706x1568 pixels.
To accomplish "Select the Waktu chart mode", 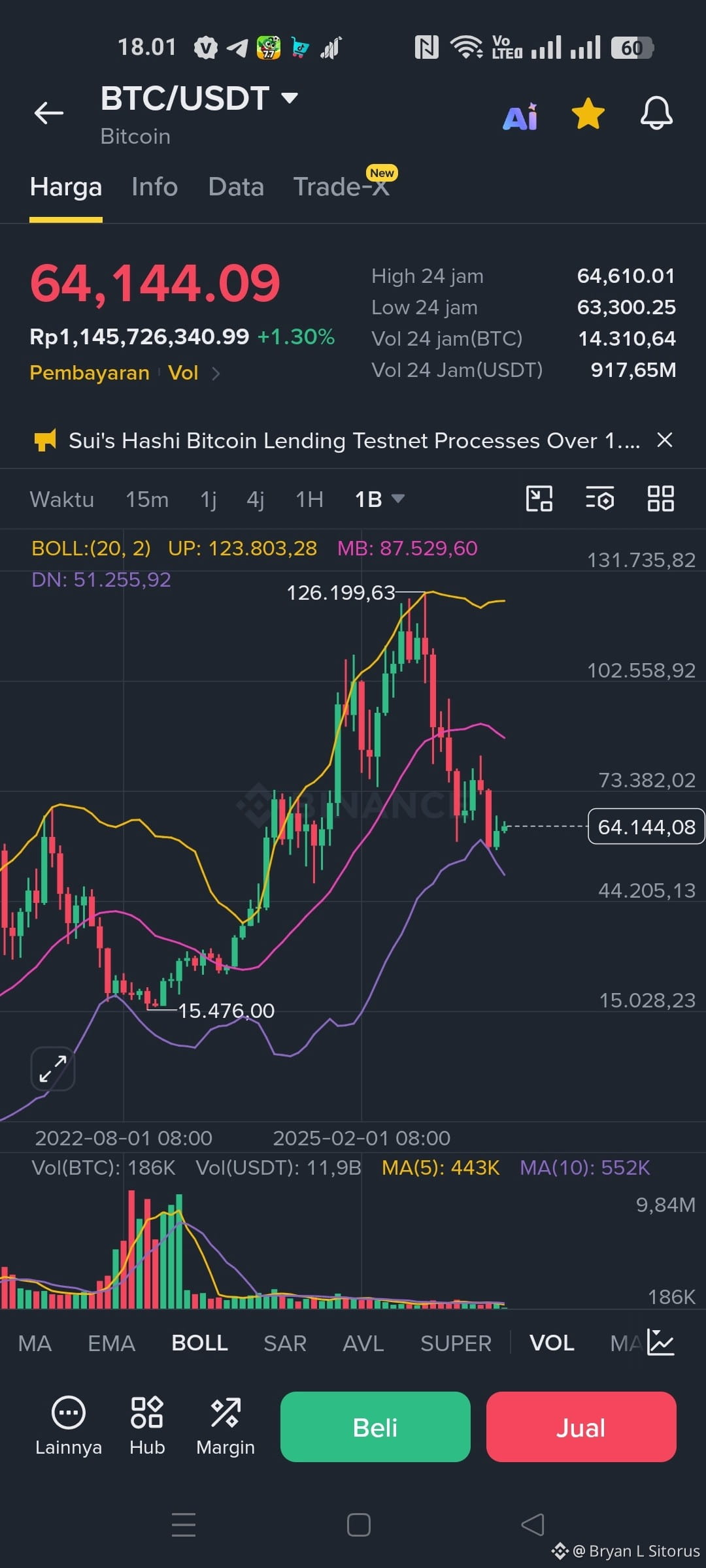I will pyautogui.click(x=62, y=499).
